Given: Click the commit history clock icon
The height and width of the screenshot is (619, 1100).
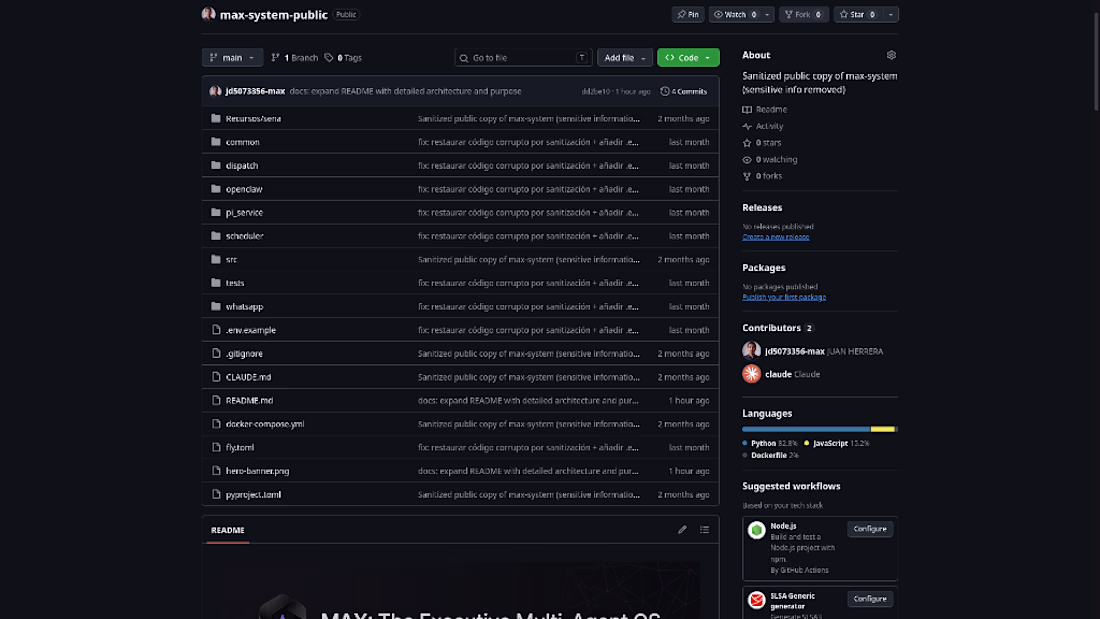Looking at the screenshot, I should [664, 91].
